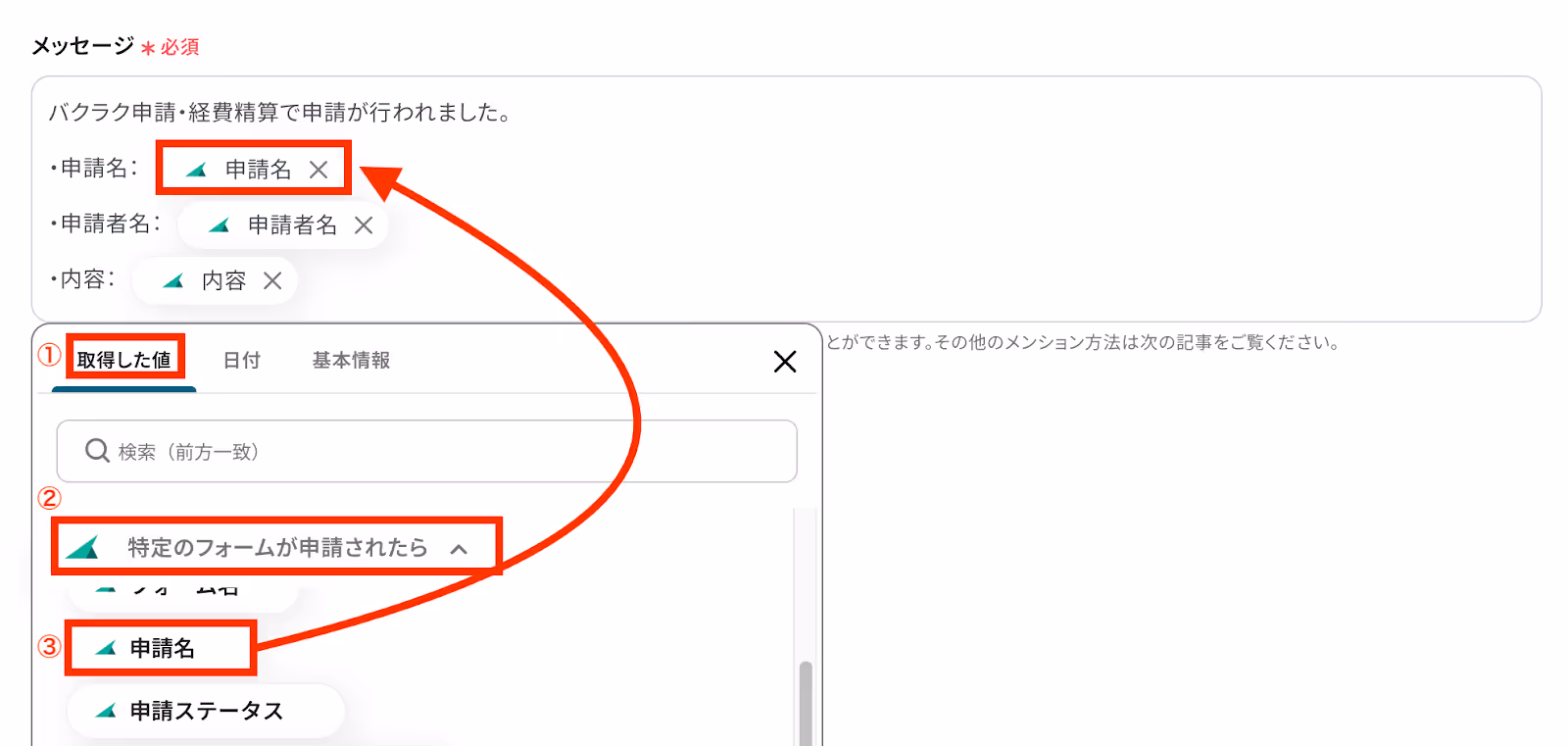Remove the 内容 tag with its X
The width and height of the screenshot is (1568, 746).
272,281
